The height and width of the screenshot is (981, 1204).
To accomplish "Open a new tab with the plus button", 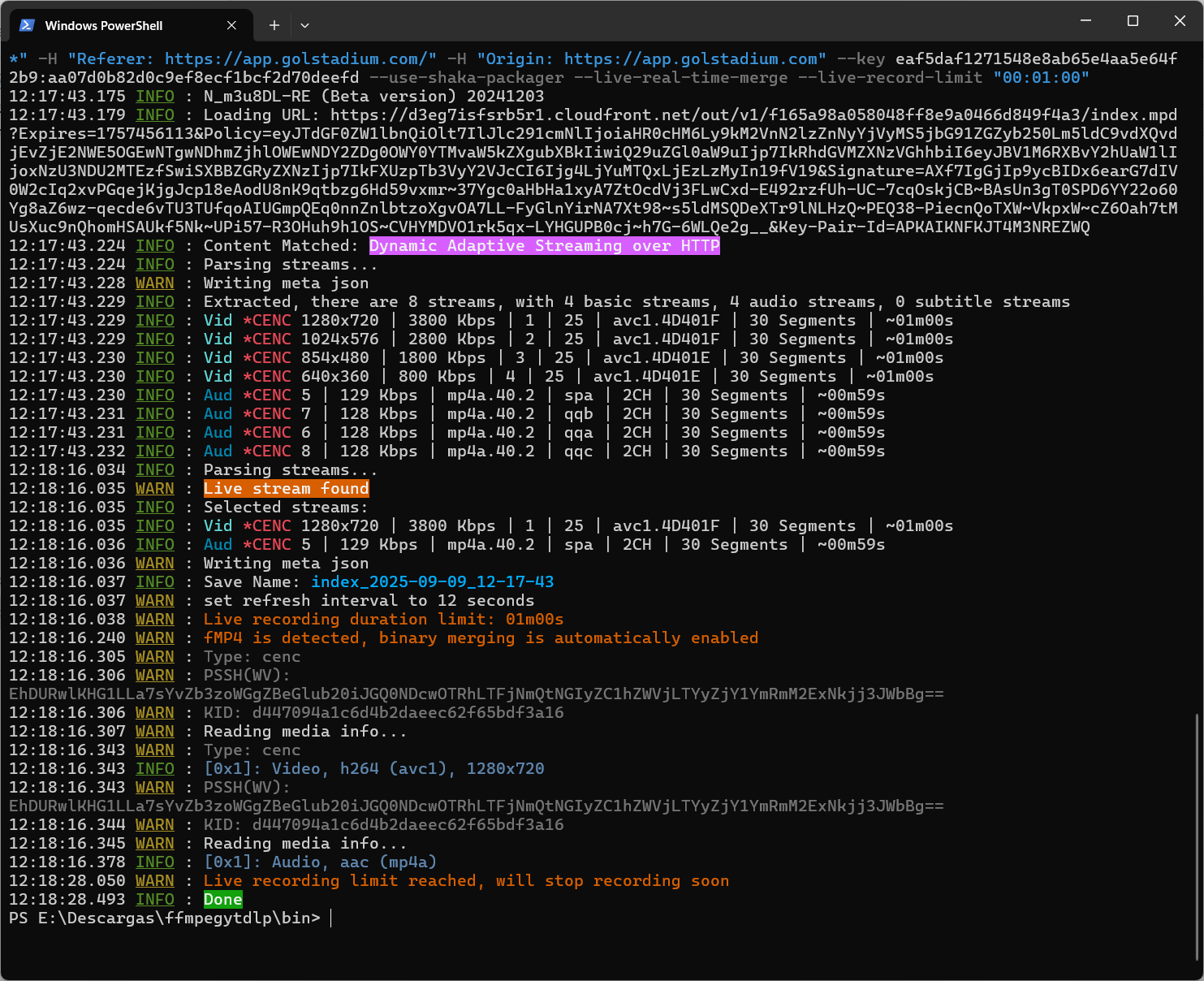I will (274, 25).
